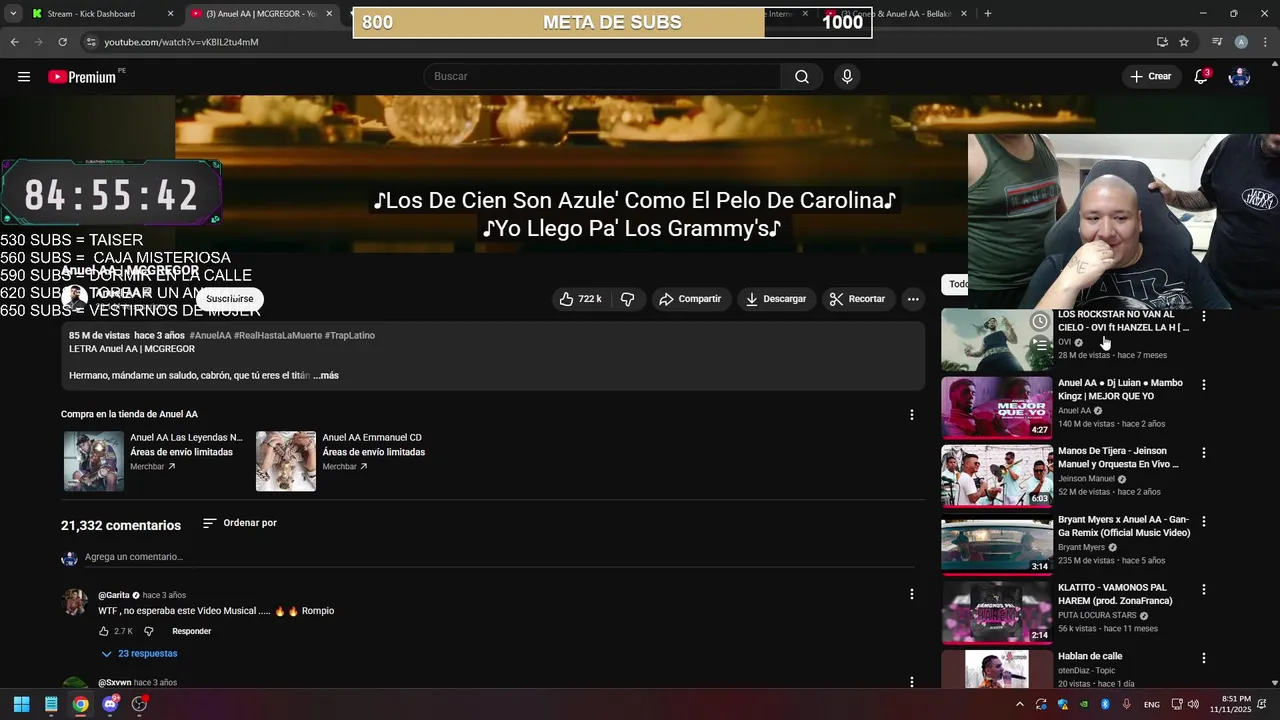
Task: Show hidden system tray icons
Action: pos(1019,704)
